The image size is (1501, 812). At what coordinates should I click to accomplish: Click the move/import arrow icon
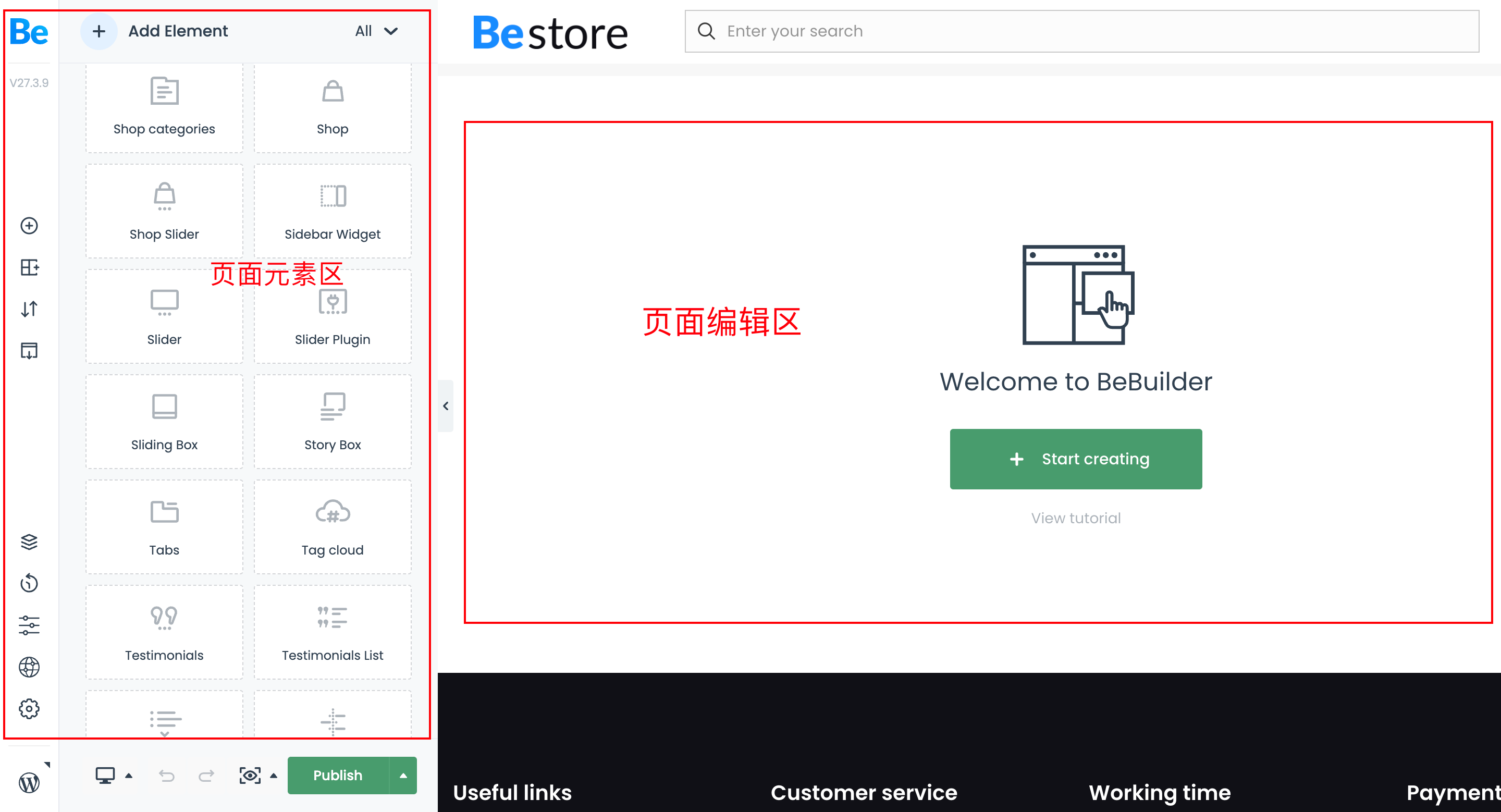pos(29,306)
